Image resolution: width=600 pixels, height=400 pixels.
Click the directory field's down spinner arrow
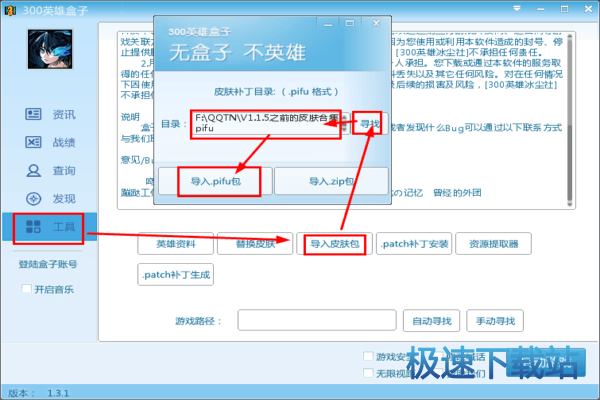(345, 129)
